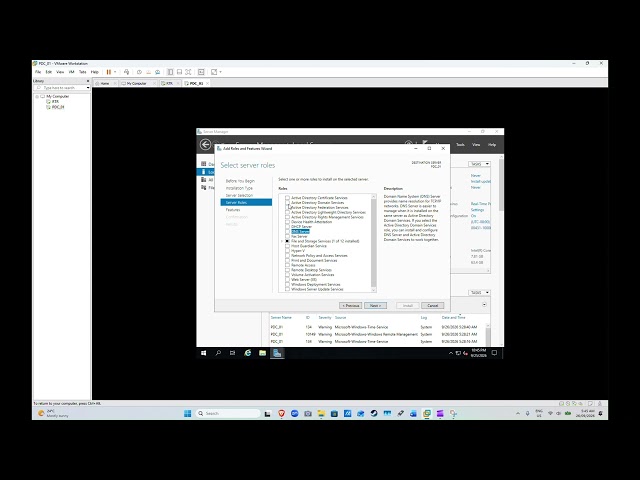Open the VMware Edit menu

pyautogui.click(x=49, y=72)
